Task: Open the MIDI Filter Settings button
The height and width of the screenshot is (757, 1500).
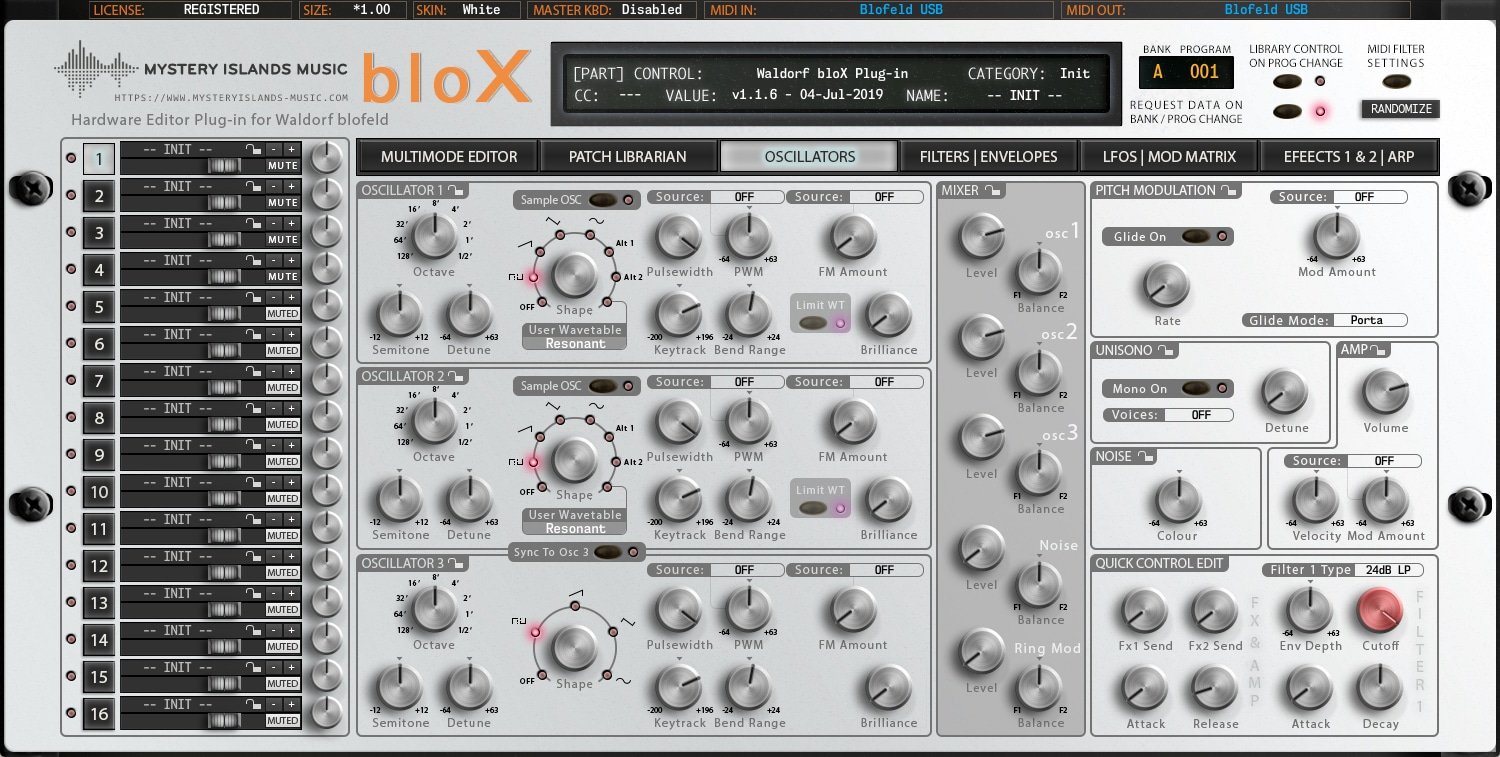Action: tap(1397, 82)
